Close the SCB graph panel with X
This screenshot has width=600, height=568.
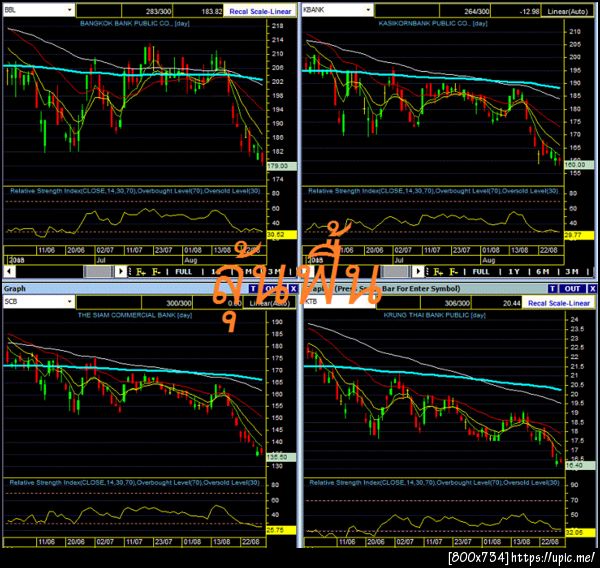(293, 289)
